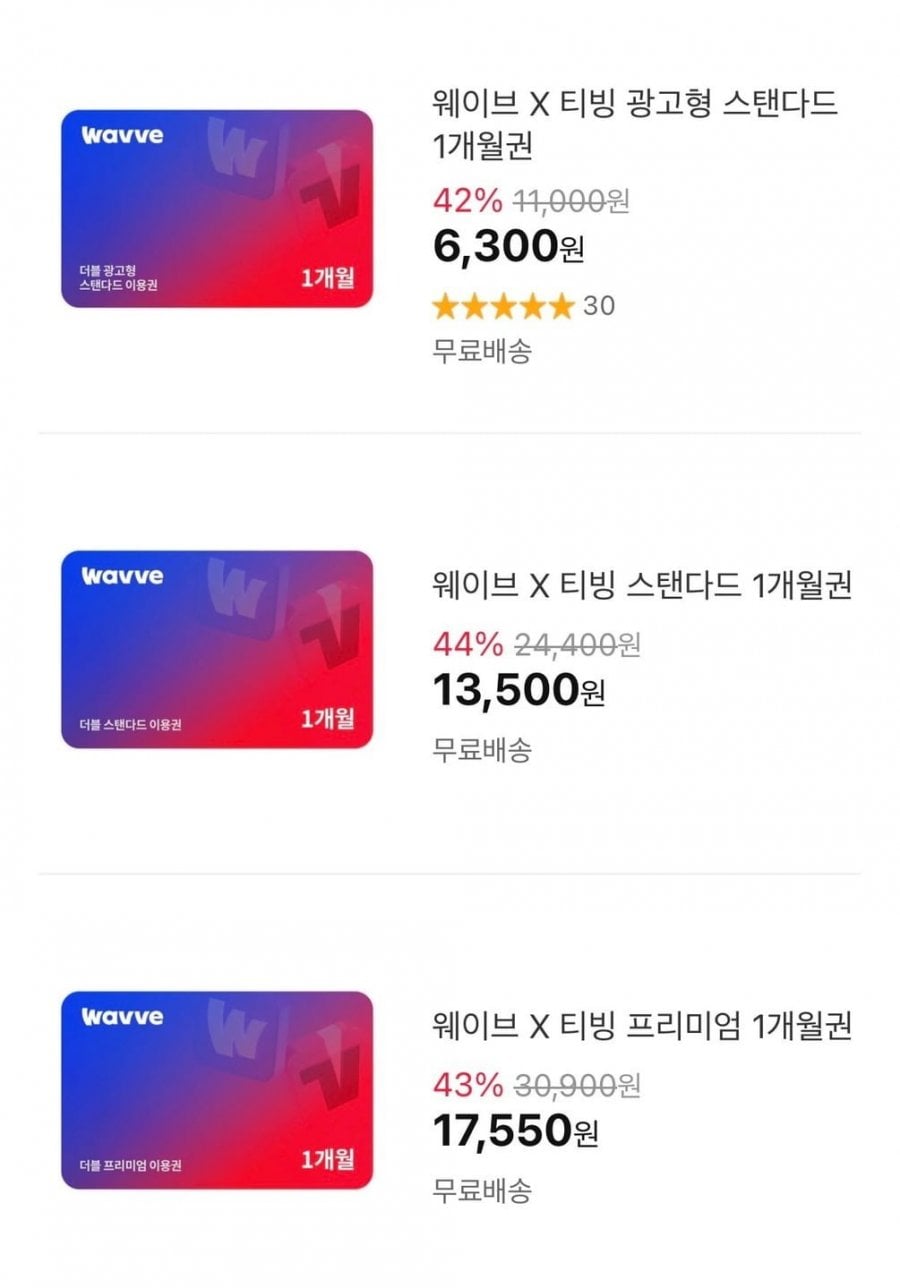This screenshot has width=900, height=1288.
Task: Click the 44% discount label
Action: (467, 645)
